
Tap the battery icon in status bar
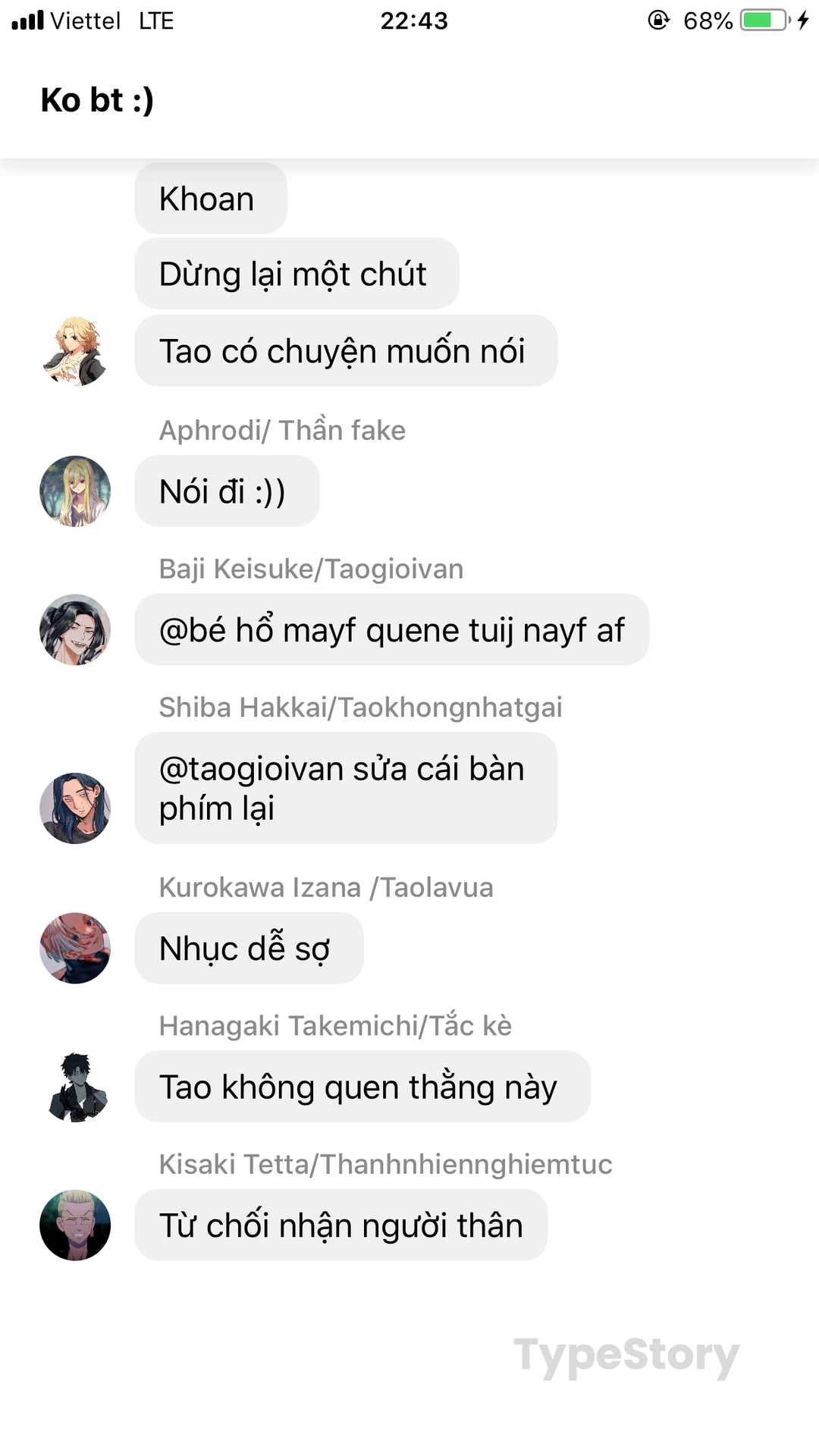coord(765,20)
